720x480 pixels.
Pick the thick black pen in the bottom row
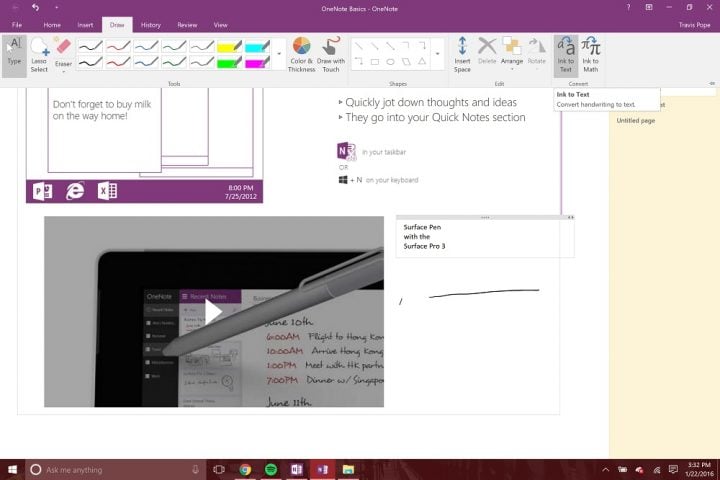(90, 62)
